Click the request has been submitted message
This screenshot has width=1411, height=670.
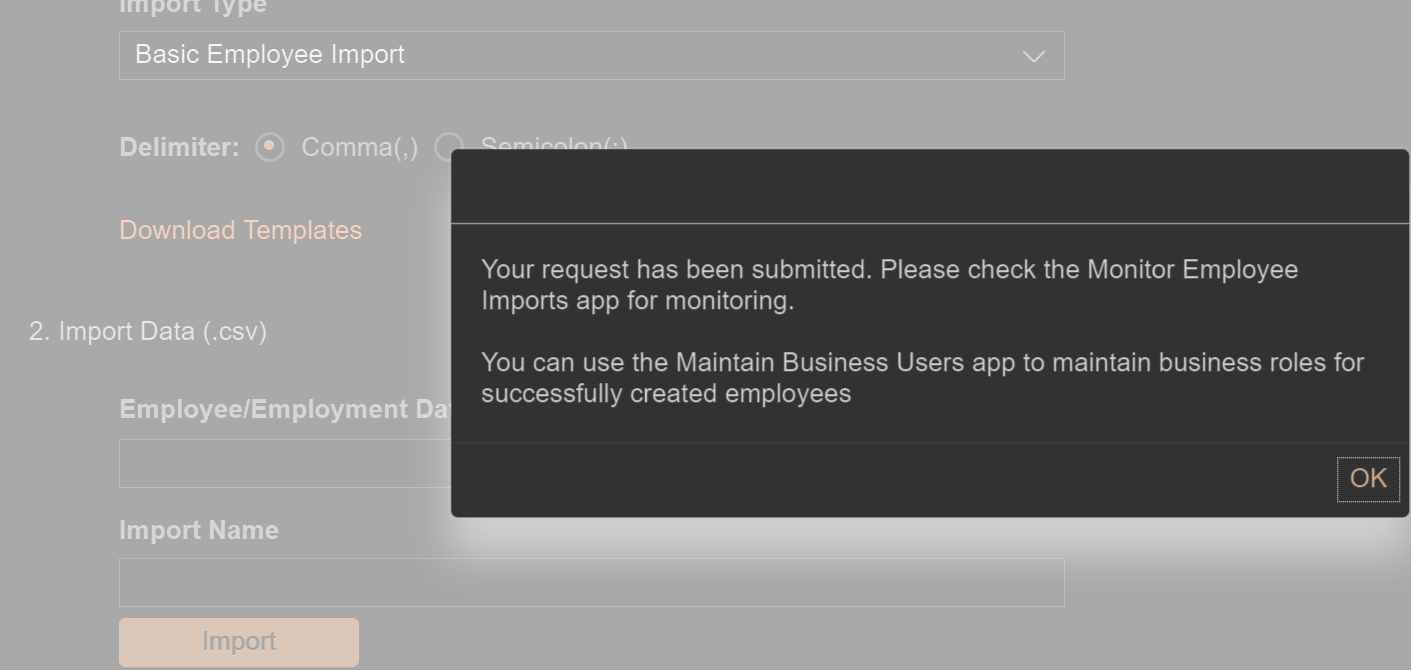click(x=889, y=285)
